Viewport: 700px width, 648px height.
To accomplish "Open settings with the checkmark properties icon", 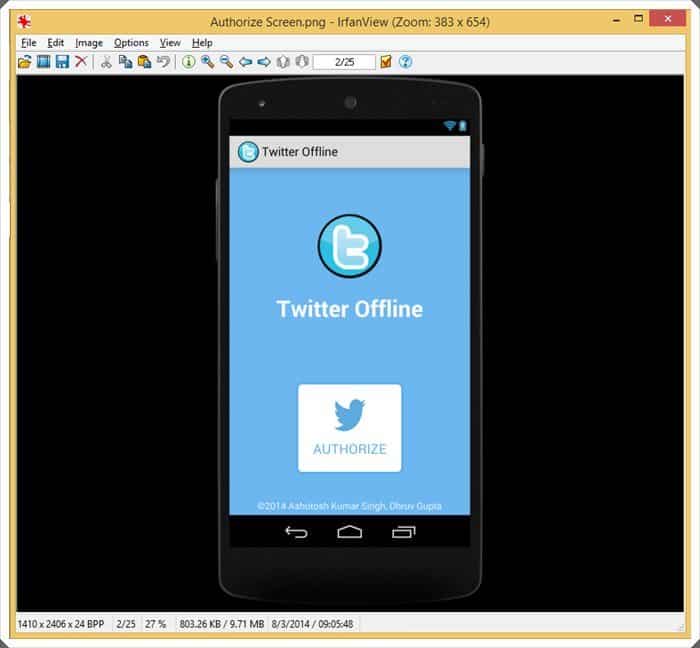I will 386,62.
